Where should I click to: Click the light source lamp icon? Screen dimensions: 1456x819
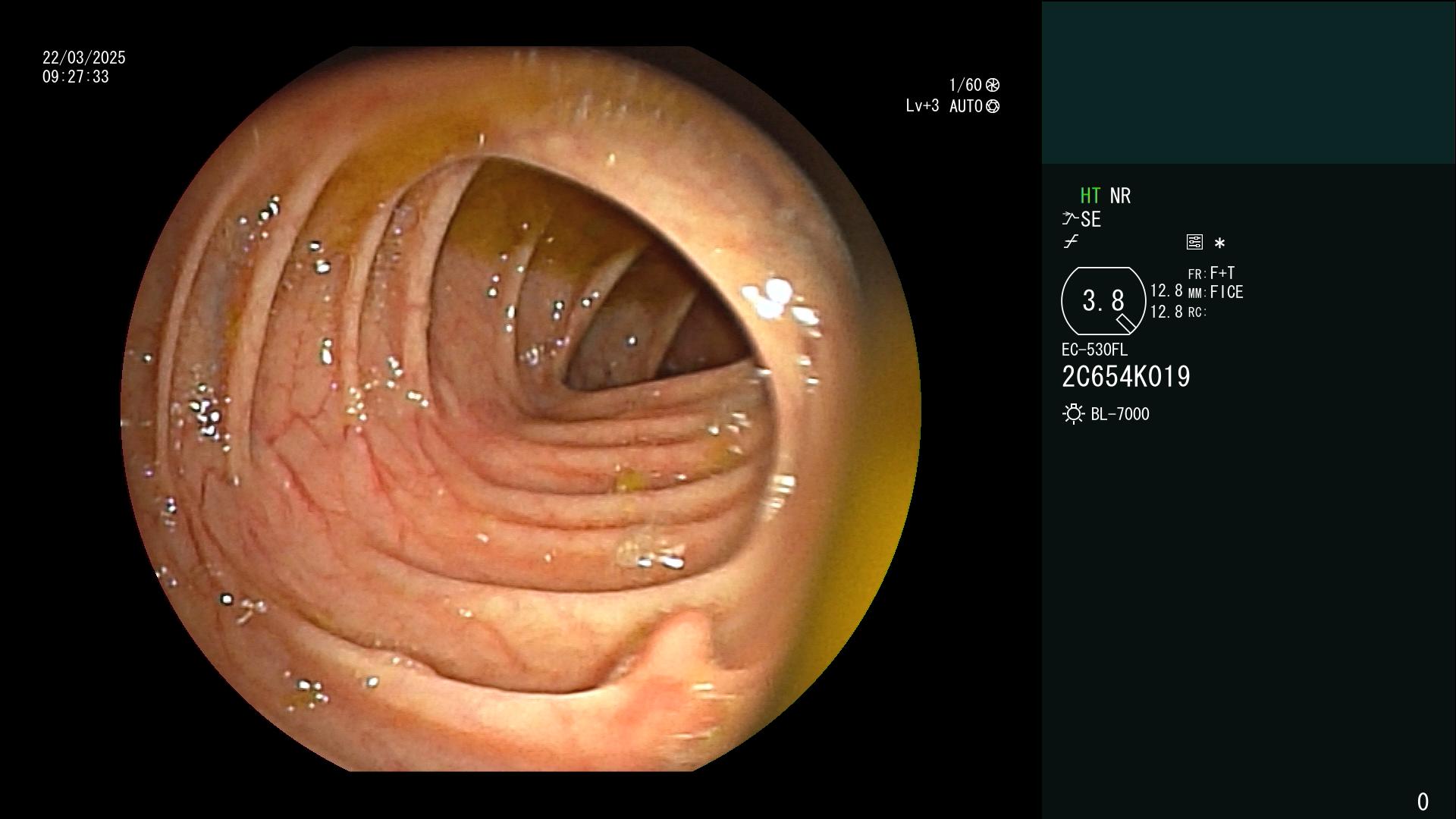click(x=1073, y=414)
